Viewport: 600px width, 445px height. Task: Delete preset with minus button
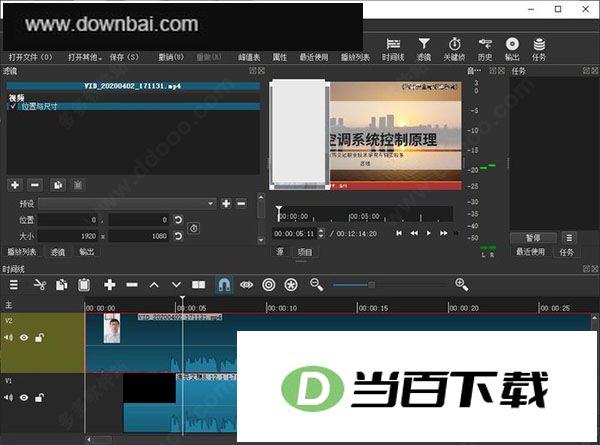click(x=241, y=204)
